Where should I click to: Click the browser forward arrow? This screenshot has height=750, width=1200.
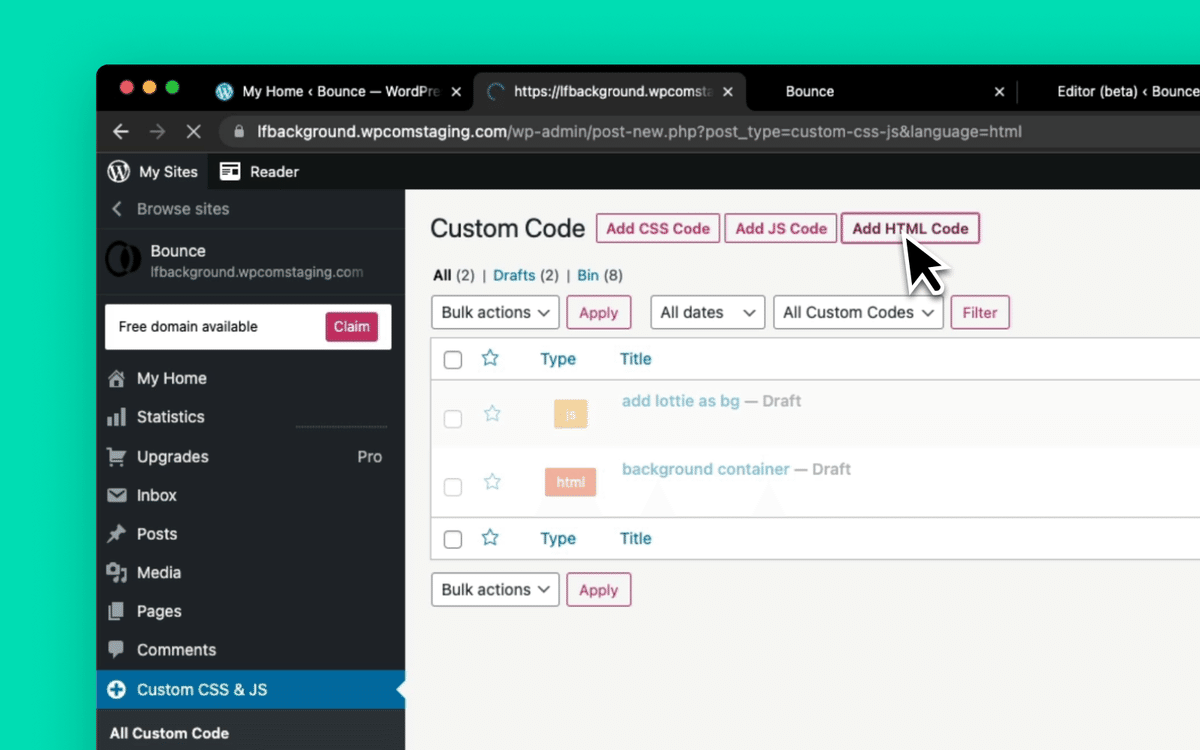157,131
